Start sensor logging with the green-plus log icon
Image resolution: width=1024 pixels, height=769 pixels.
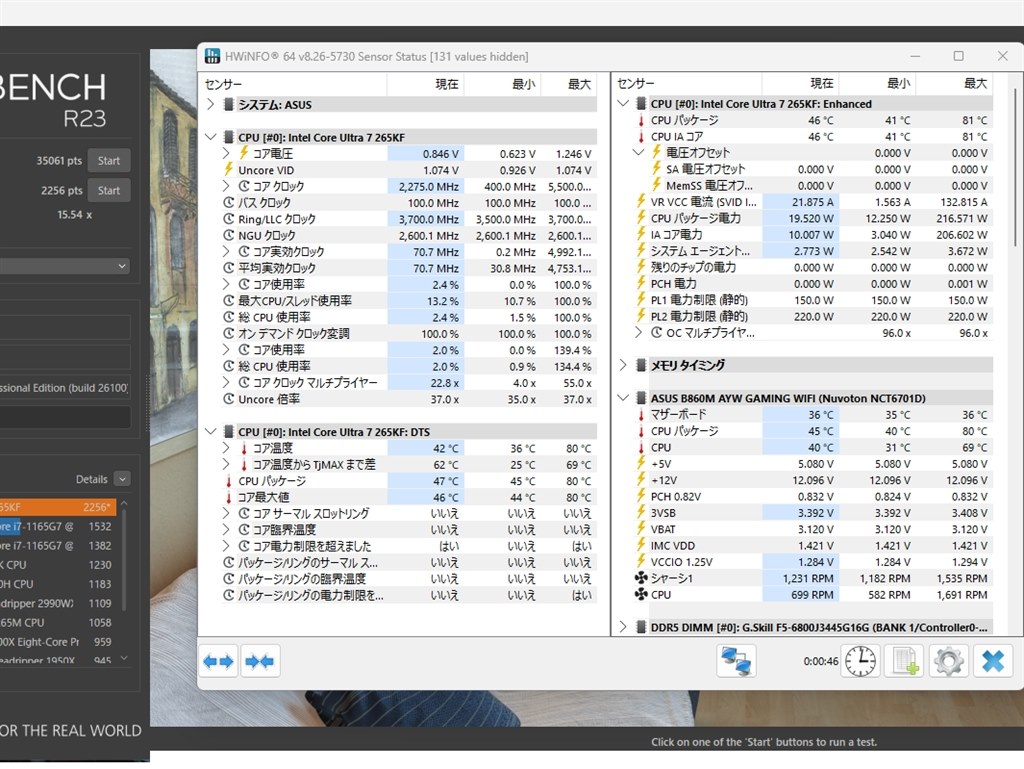click(904, 660)
